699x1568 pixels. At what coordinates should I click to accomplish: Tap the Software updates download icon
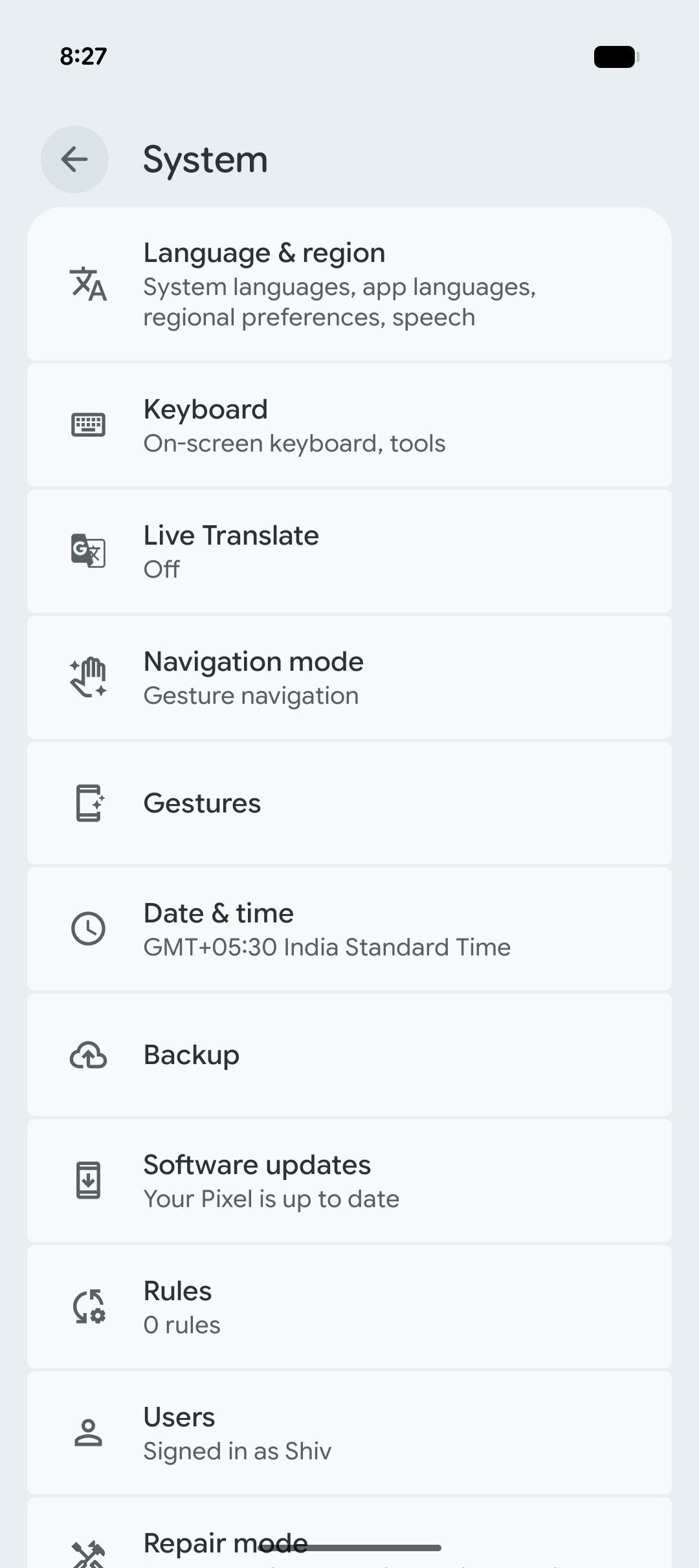[88, 1181]
